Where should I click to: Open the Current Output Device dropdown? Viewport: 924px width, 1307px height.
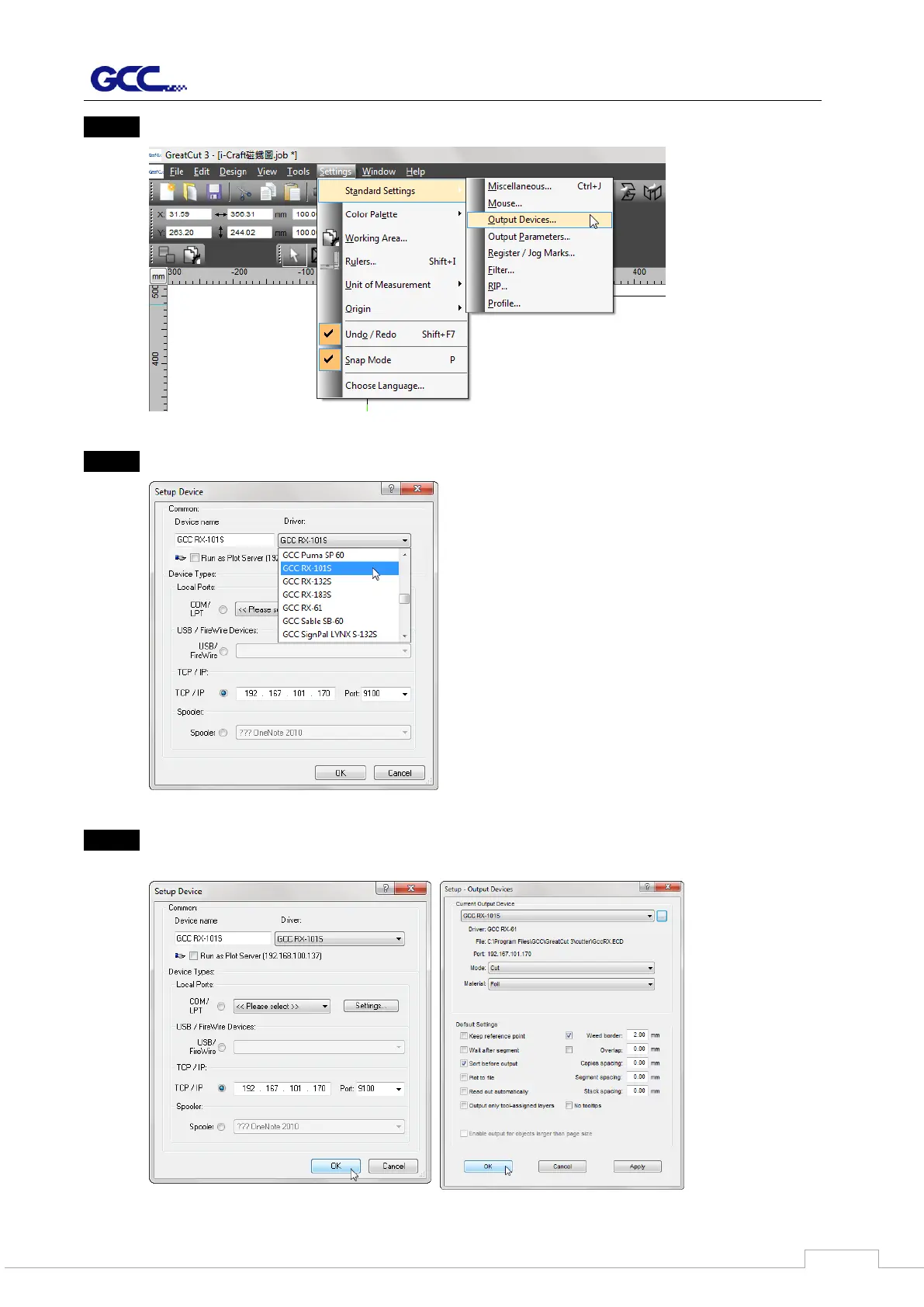(x=558, y=916)
